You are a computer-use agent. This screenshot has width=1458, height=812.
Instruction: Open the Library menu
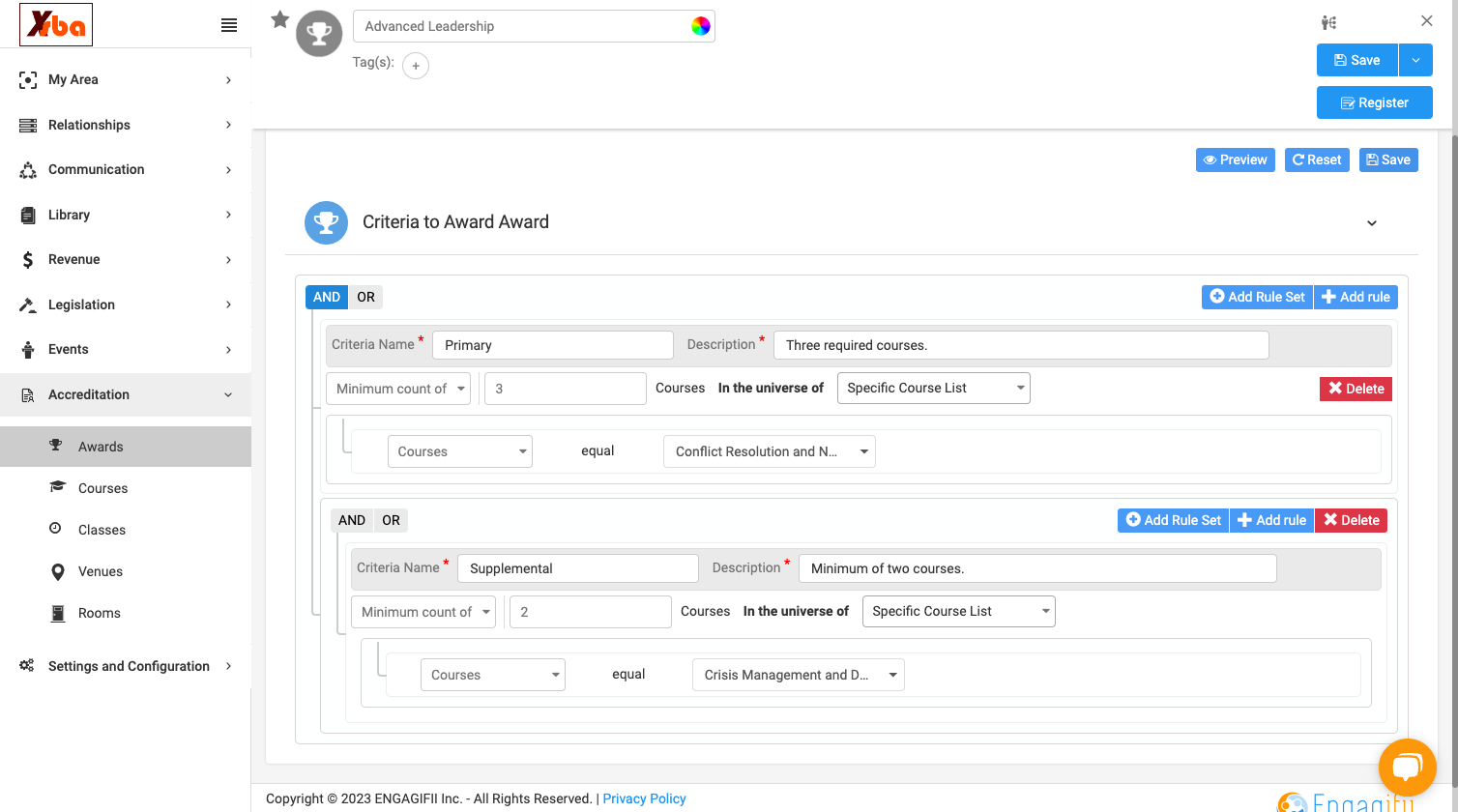[x=126, y=215]
